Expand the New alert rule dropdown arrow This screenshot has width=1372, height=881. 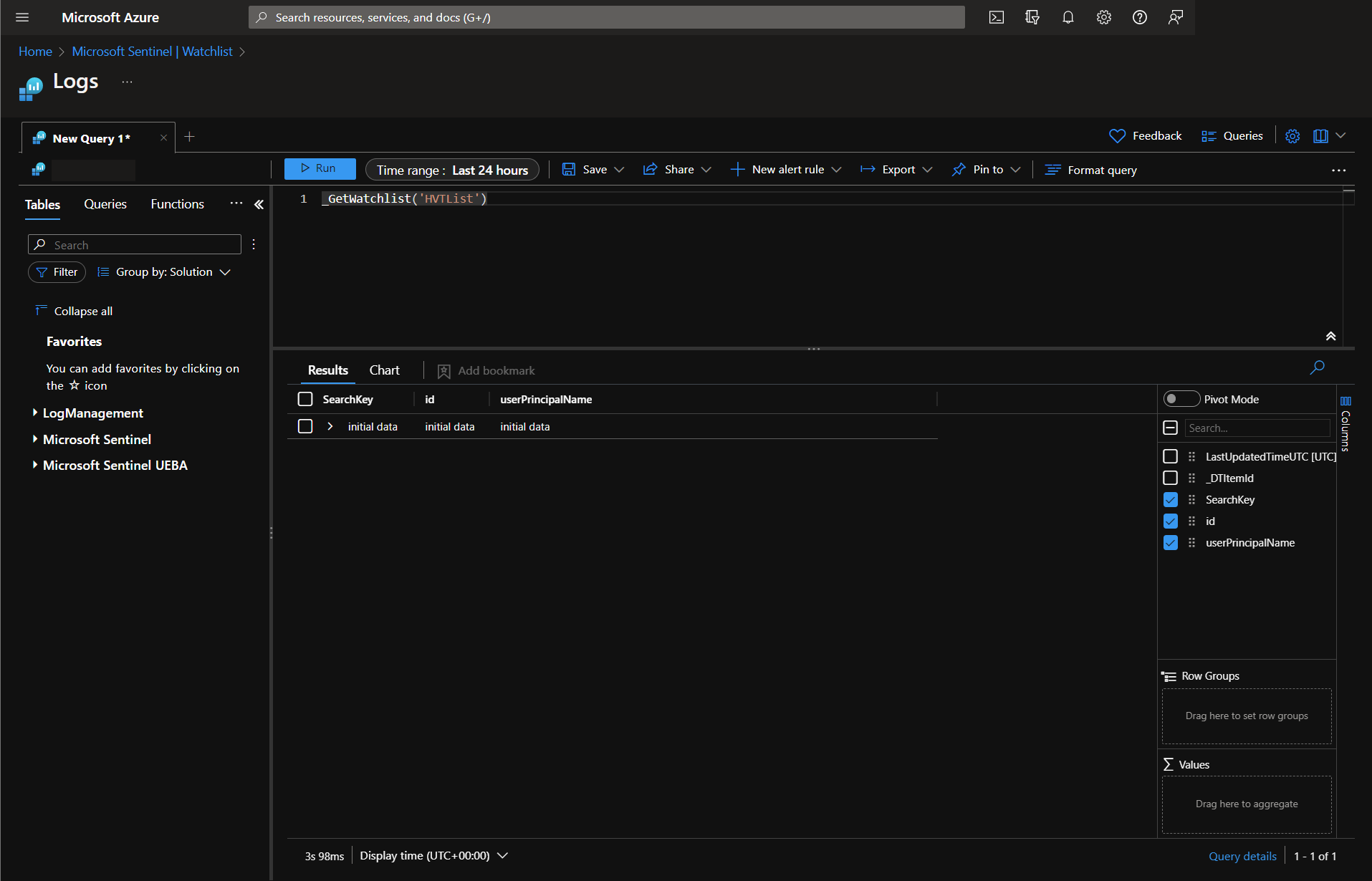pyautogui.click(x=836, y=170)
